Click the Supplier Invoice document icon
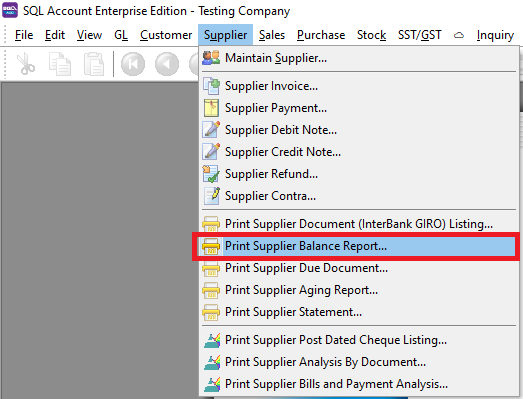The width and height of the screenshot is (523, 399). 211,86
